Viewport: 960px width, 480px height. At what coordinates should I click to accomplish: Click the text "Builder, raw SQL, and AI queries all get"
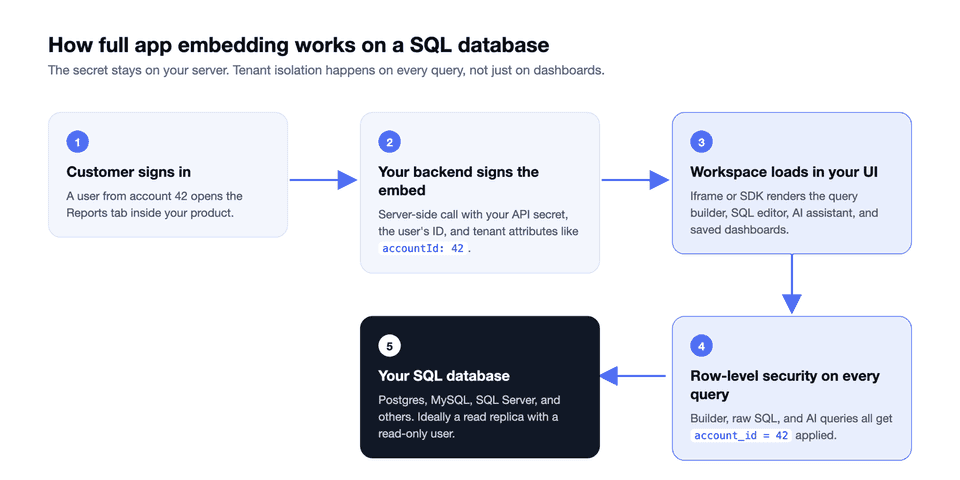coord(791,419)
